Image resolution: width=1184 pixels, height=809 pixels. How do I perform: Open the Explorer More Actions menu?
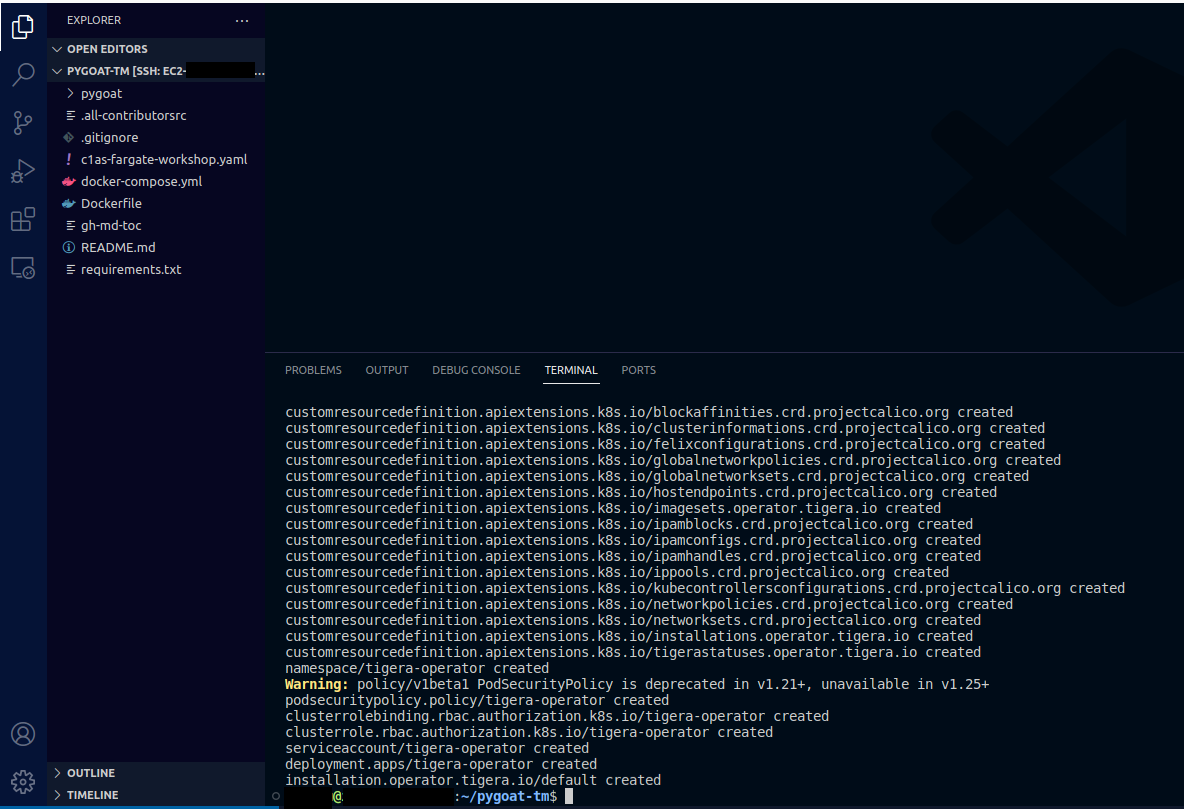[x=241, y=19]
